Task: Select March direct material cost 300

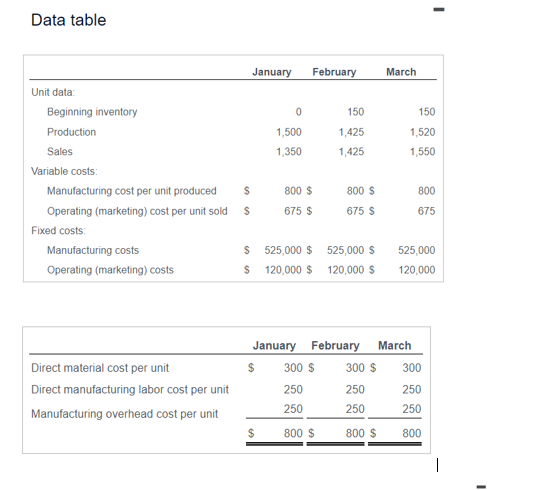Action: (412, 368)
